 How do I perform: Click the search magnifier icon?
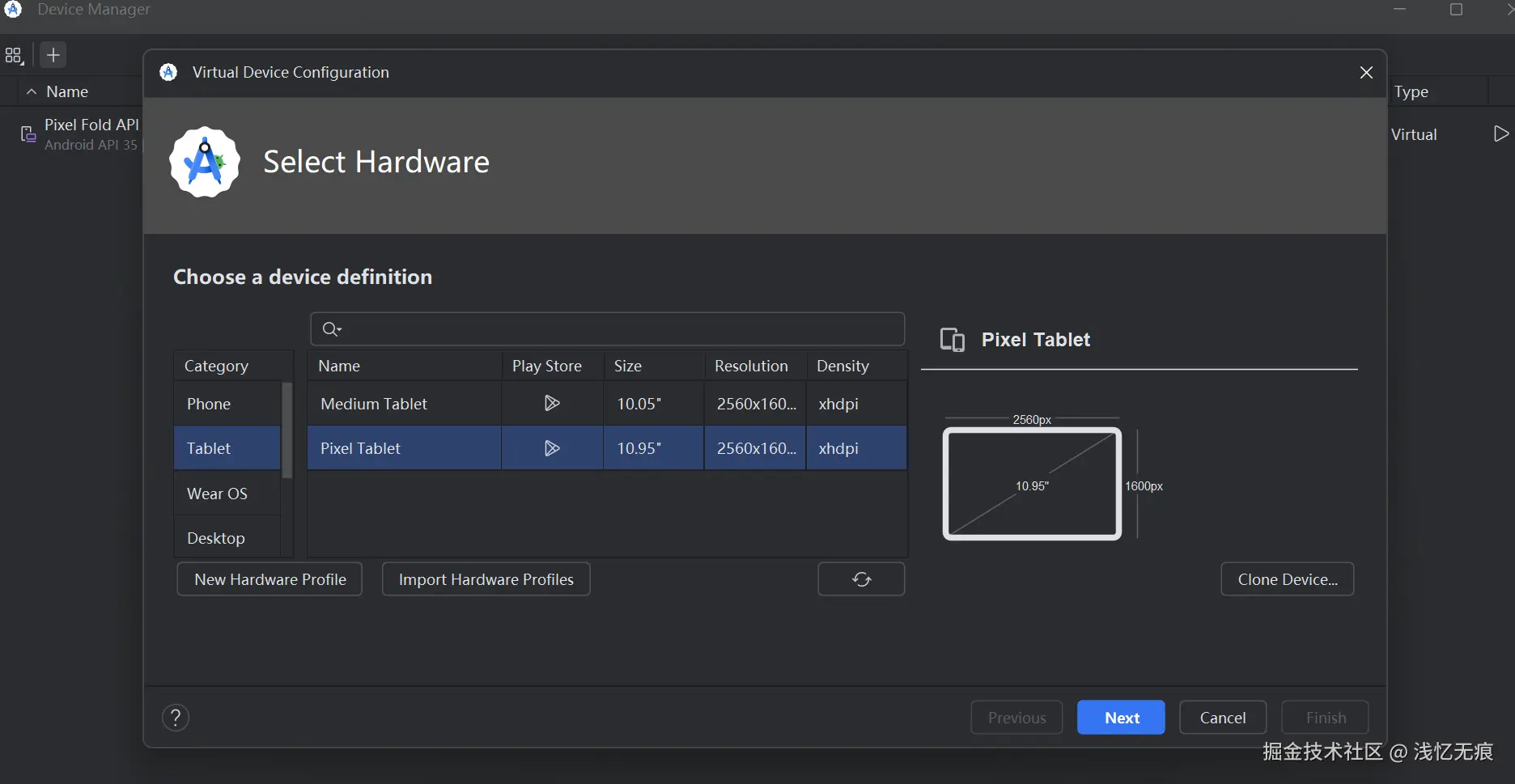(x=331, y=329)
